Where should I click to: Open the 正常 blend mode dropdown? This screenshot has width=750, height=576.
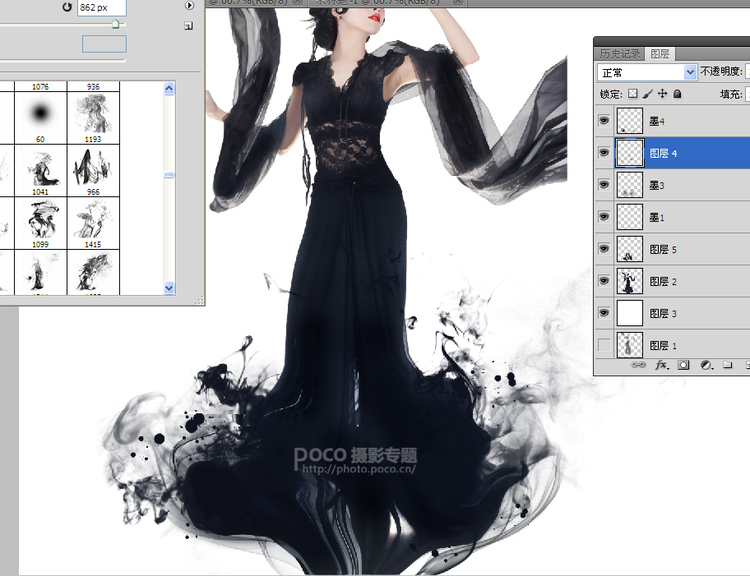point(646,72)
